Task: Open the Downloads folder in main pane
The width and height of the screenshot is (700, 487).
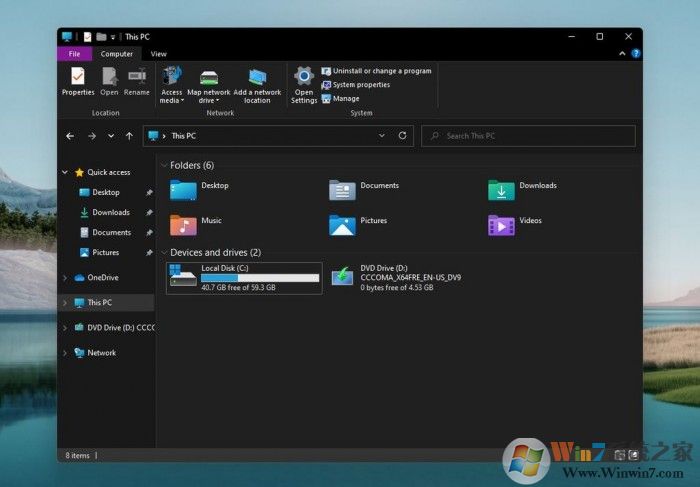Action: click(501, 190)
